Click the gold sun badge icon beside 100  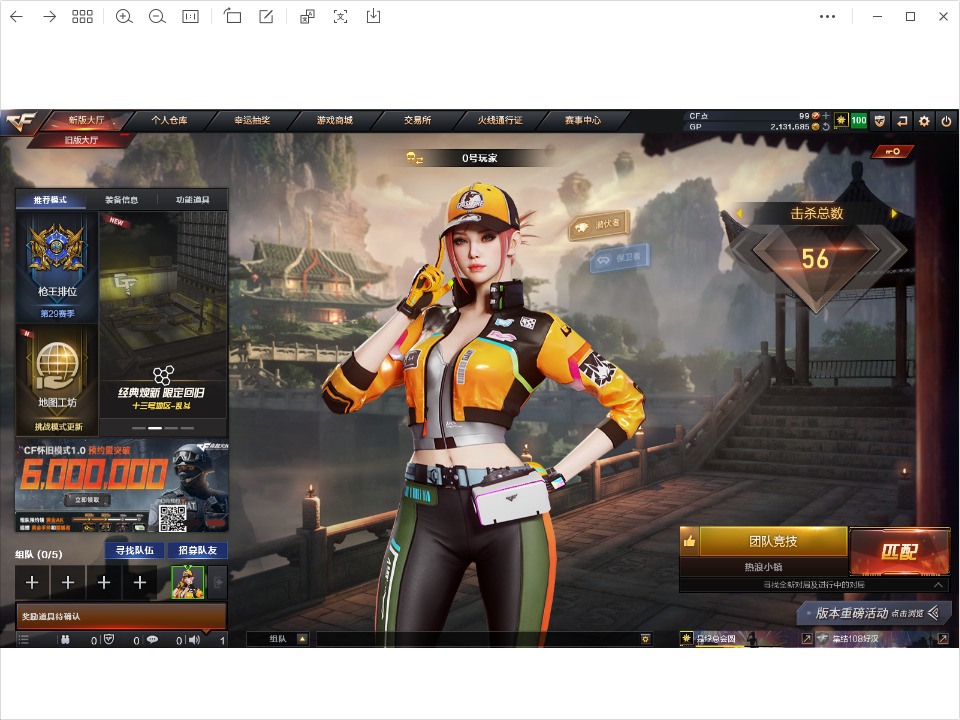(x=841, y=120)
